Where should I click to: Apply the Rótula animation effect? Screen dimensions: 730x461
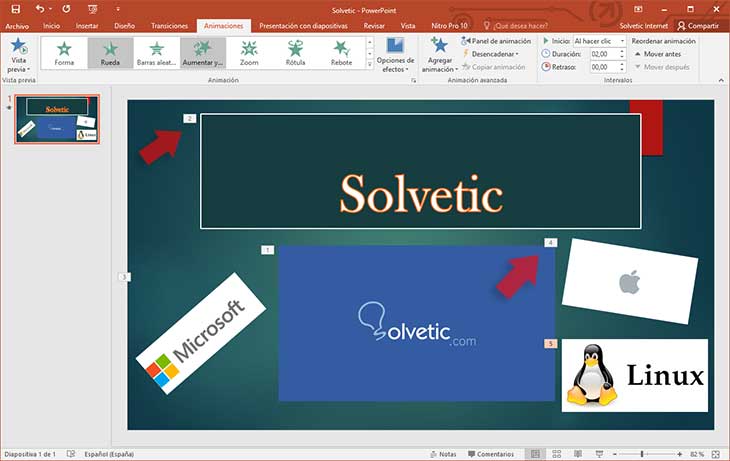295,53
